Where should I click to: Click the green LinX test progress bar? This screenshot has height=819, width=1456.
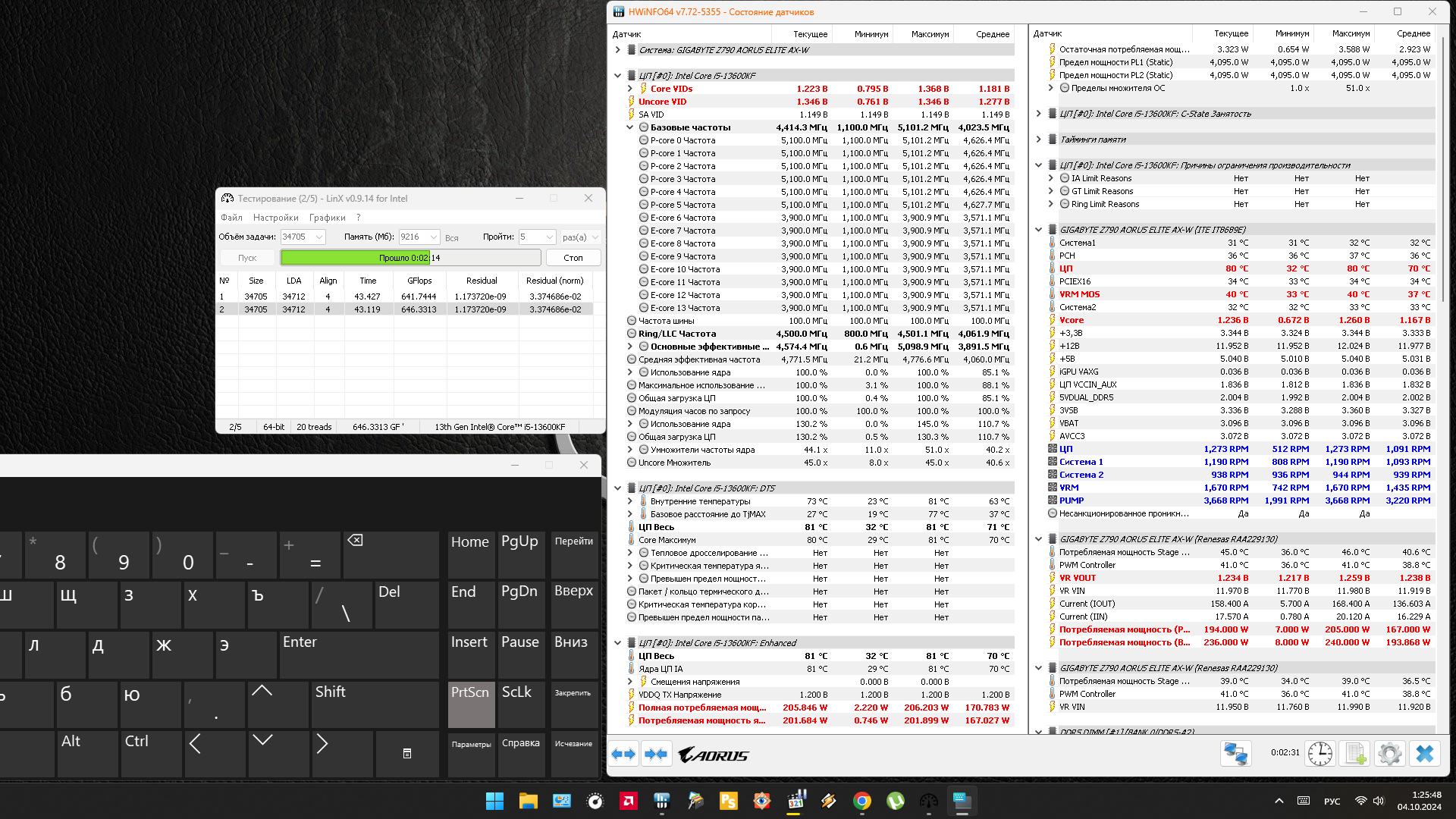coord(410,258)
